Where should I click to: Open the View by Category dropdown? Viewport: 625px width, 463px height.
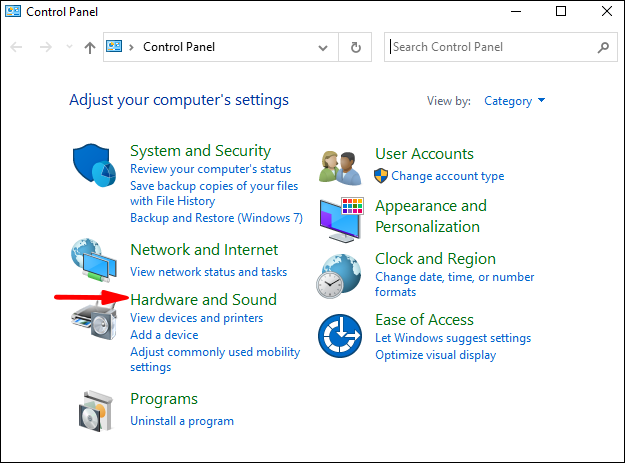(x=514, y=101)
